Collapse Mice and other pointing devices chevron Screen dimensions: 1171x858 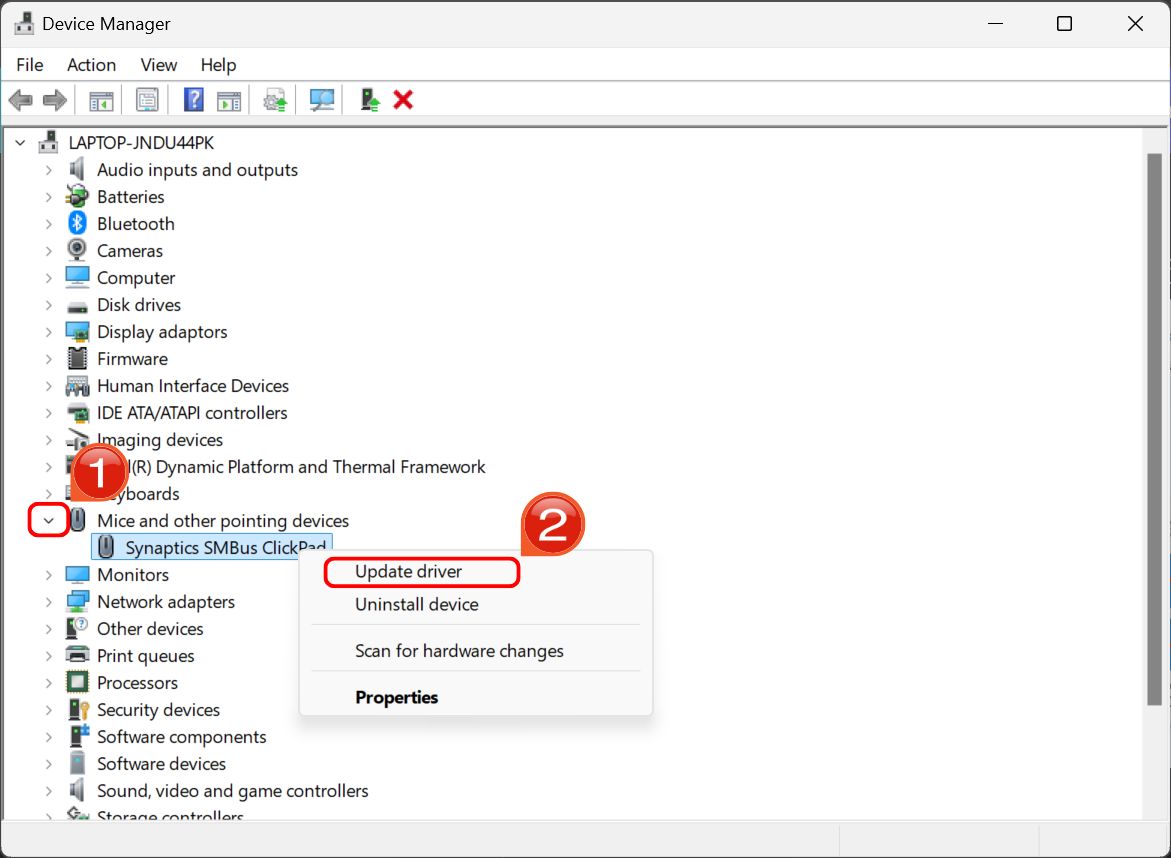[x=49, y=520]
